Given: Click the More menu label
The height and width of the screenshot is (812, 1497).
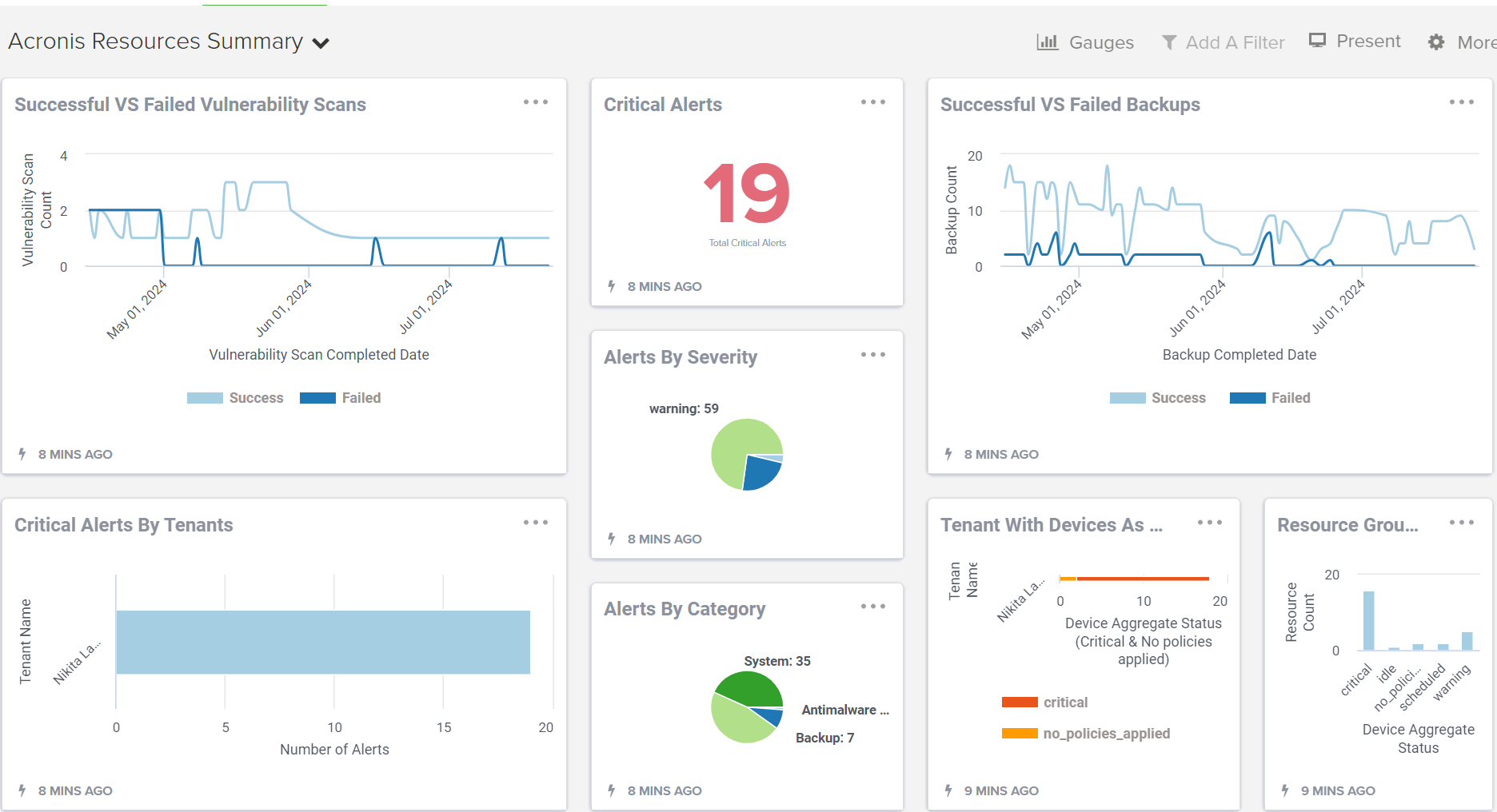Looking at the screenshot, I should (x=1476, y=42).
